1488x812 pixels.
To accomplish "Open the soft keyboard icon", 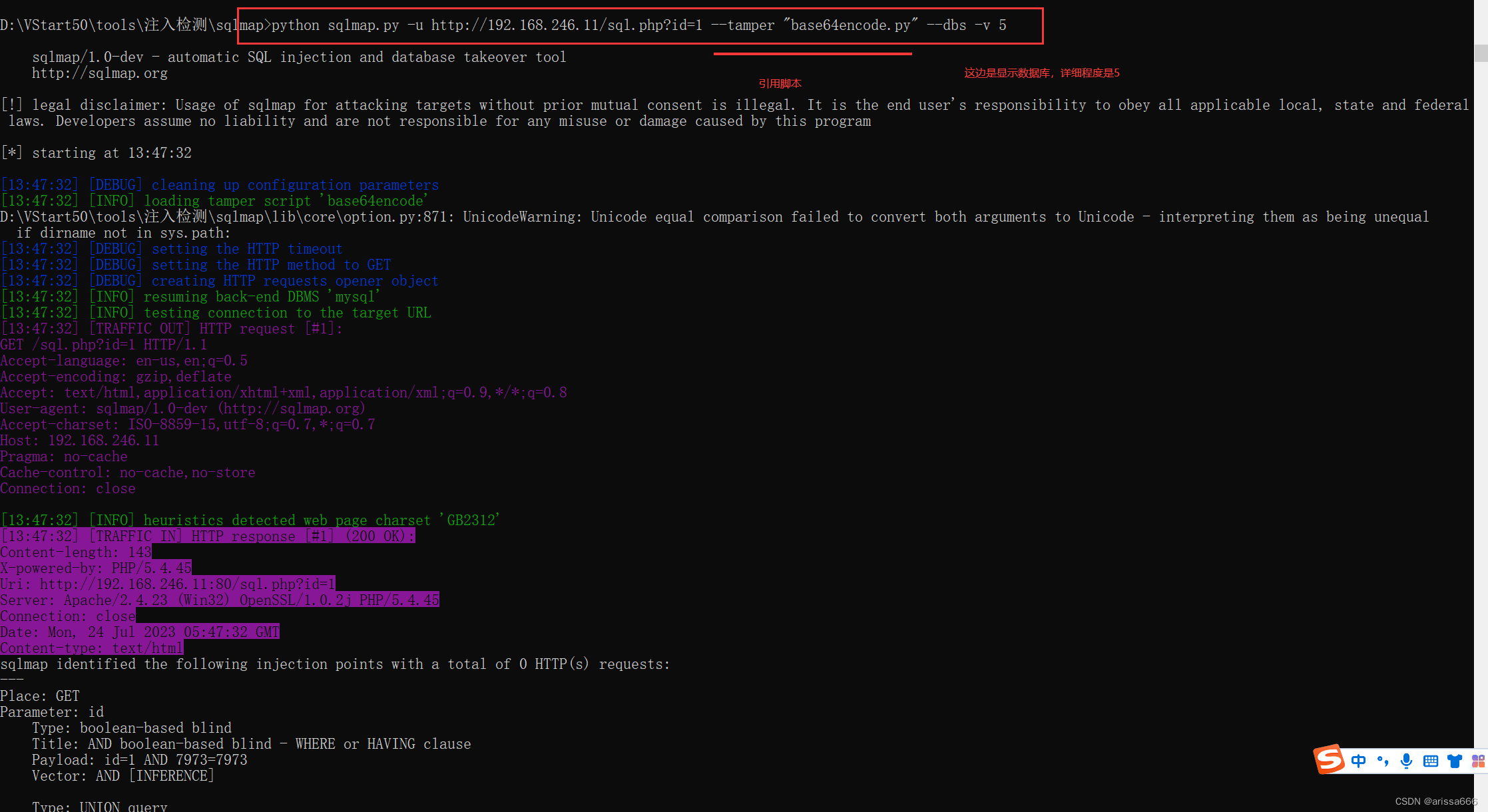I will tap(1430, 761).
